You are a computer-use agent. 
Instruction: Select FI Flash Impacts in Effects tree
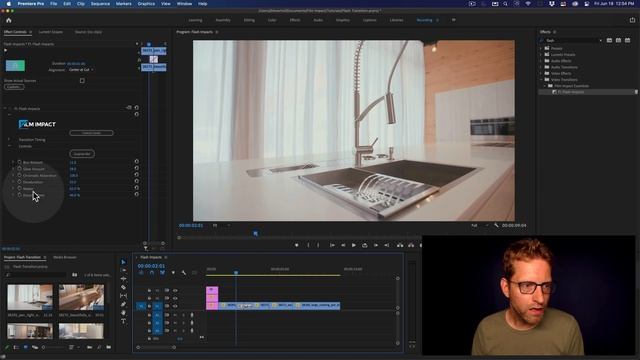pyautogui.click(x=571, y=92)
